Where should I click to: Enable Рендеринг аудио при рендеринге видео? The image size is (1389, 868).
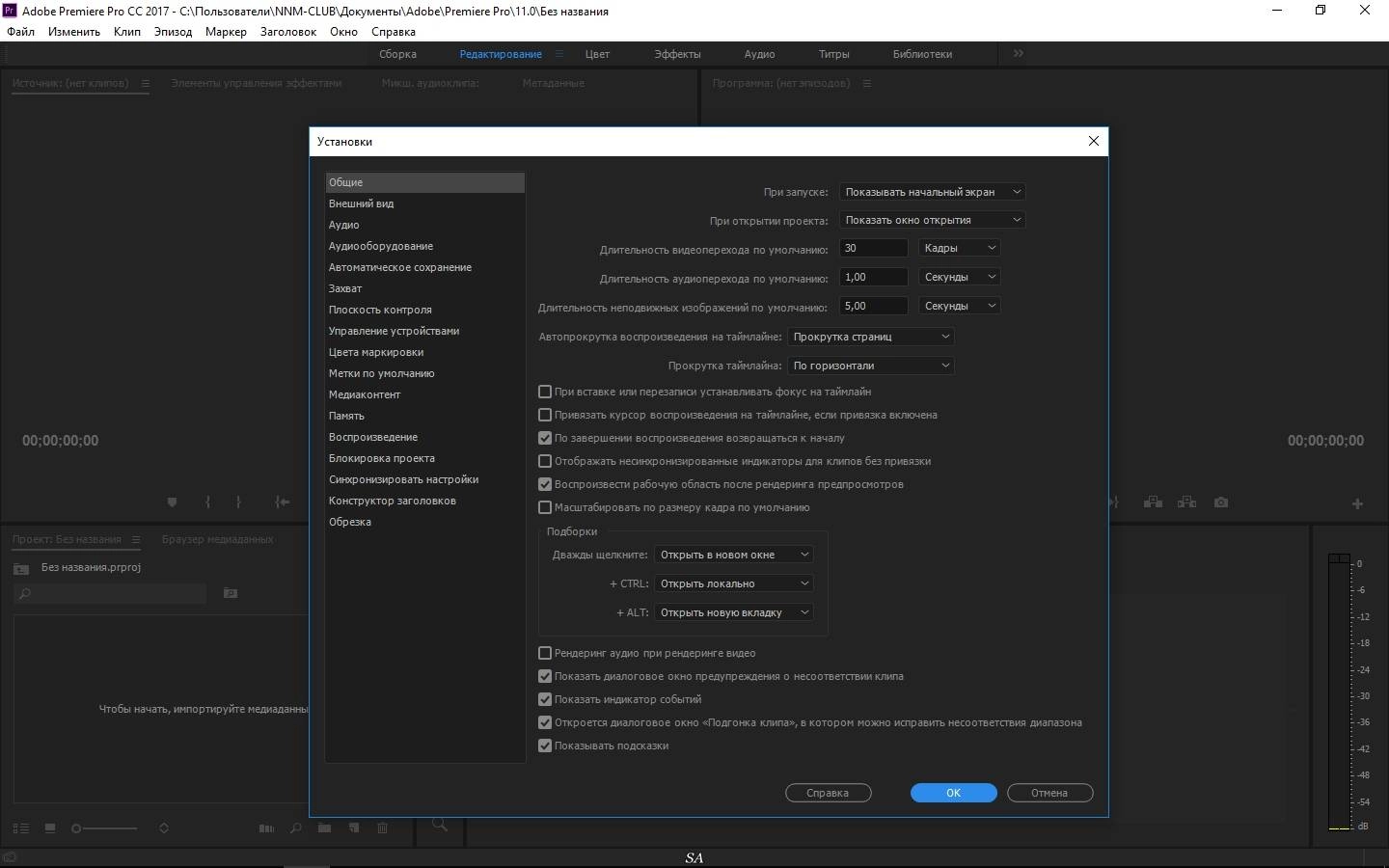point(545,653)
